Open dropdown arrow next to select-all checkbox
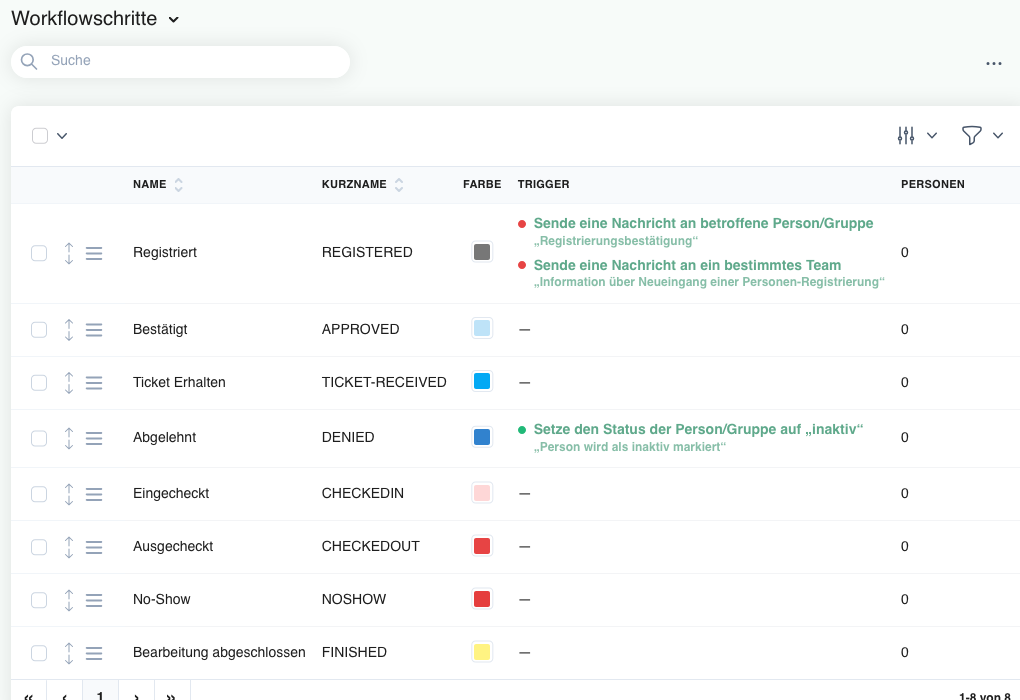Screen dimensions: 1020x700 [x=62, y=136]
